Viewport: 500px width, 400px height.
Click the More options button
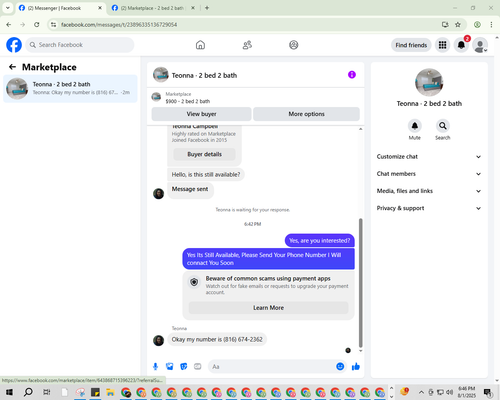click(306, 114)
